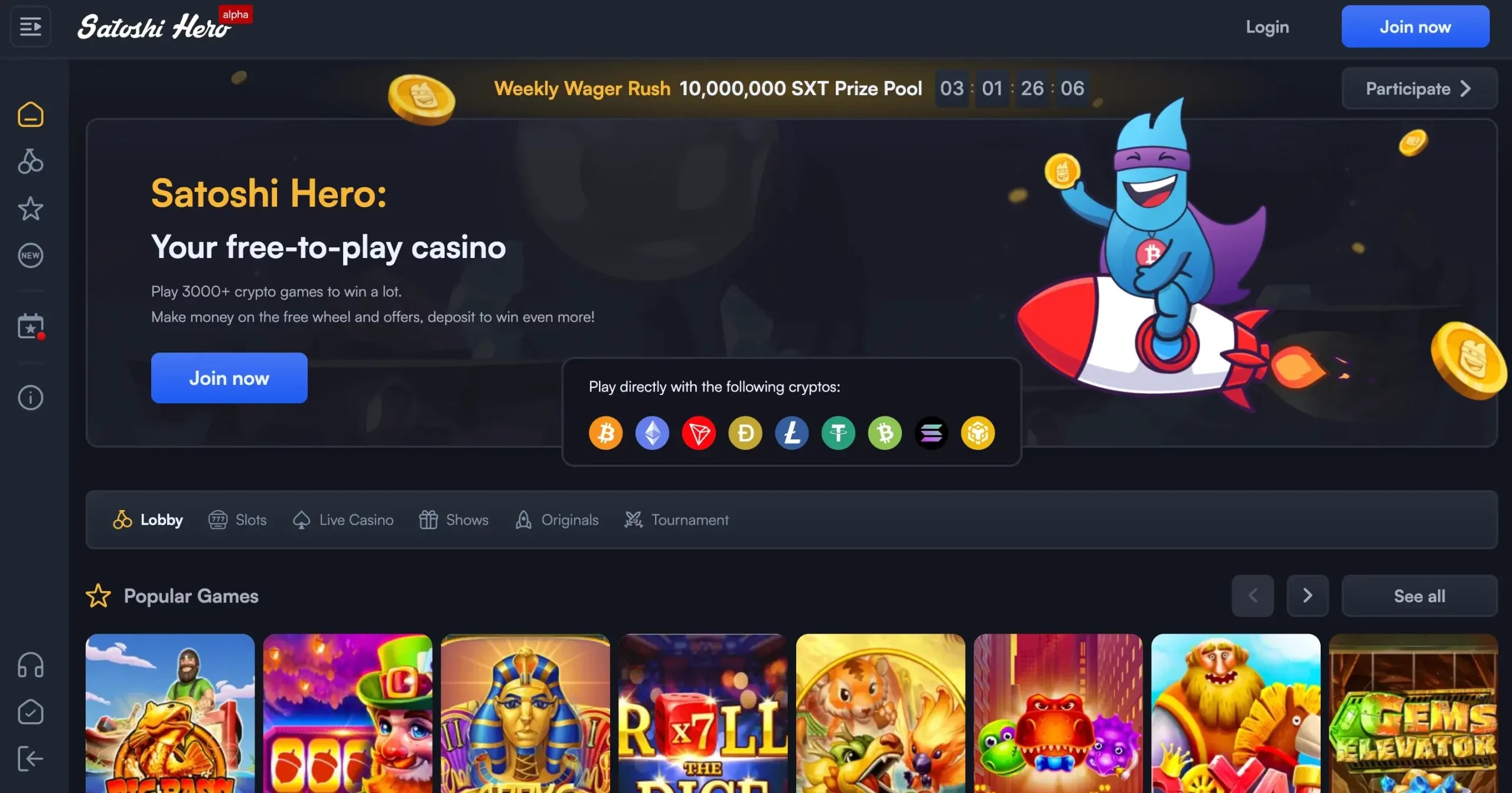The width and height of the screenshot is (1512, 793).
Task: Open the Home icon in the sidebar
Action: pos(31,115)
